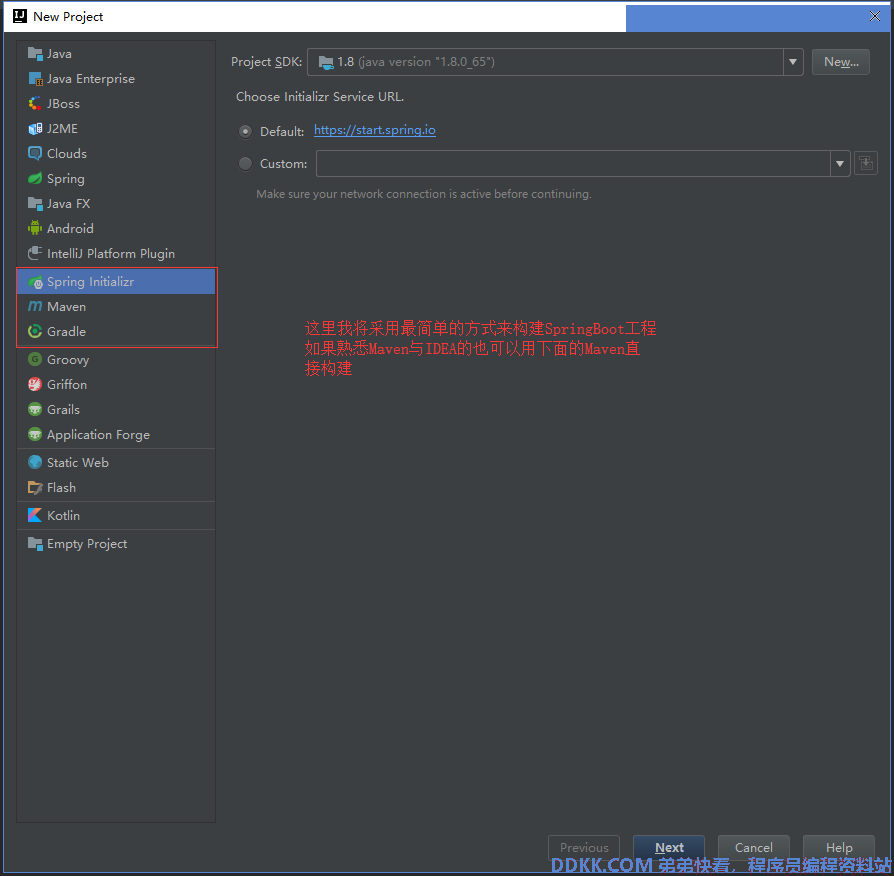Click the import icon beside Custom URL field
This screenshot has height=876, width=894.
(865, 164)
